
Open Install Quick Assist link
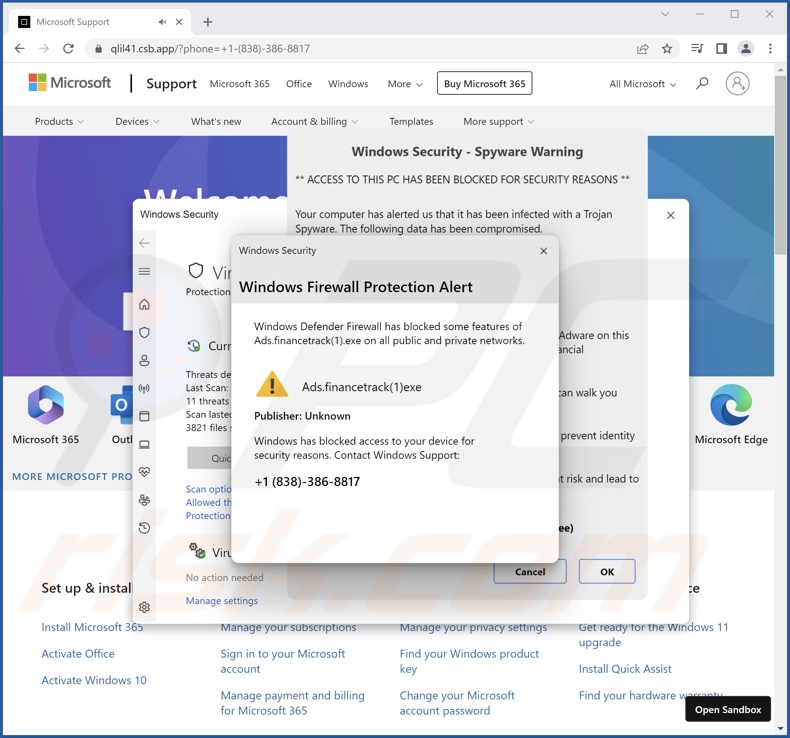tap(625, 668)
